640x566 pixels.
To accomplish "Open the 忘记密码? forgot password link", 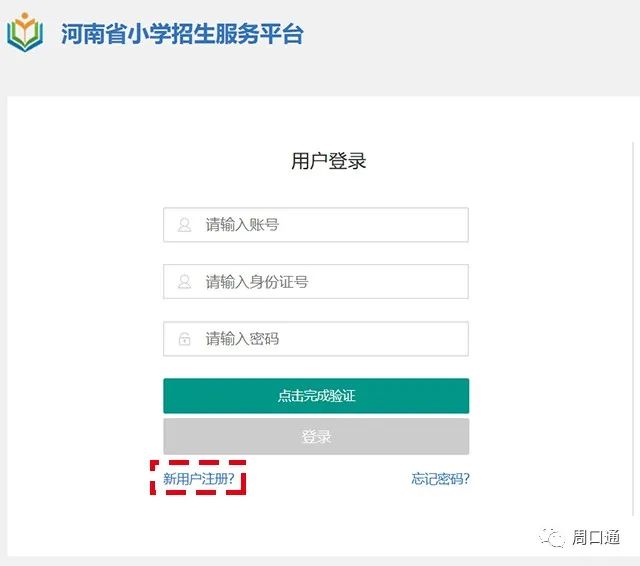I will pyautogui.click(x=440, y=479).
